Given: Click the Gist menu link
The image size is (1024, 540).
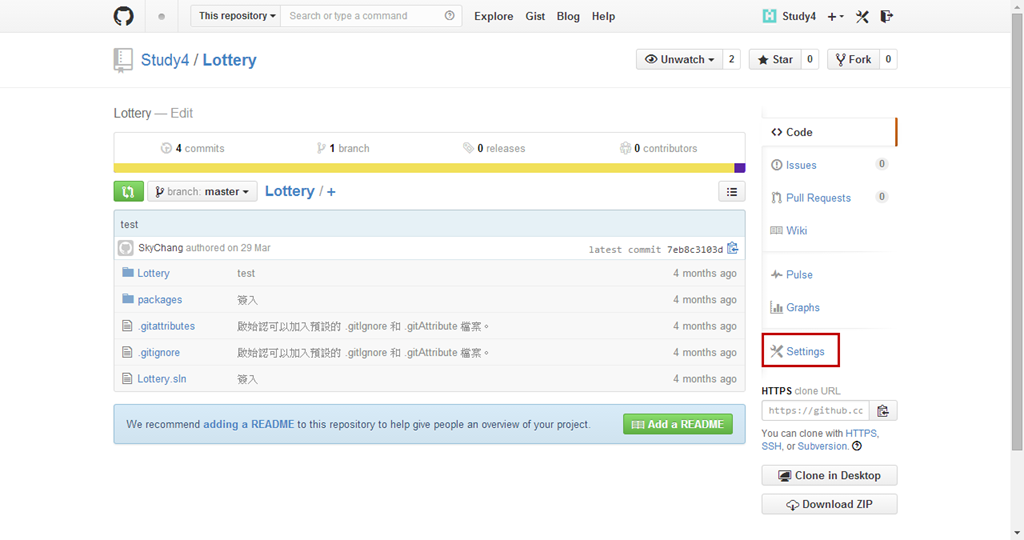Looking at the screenshot, I should pos(535,16).
